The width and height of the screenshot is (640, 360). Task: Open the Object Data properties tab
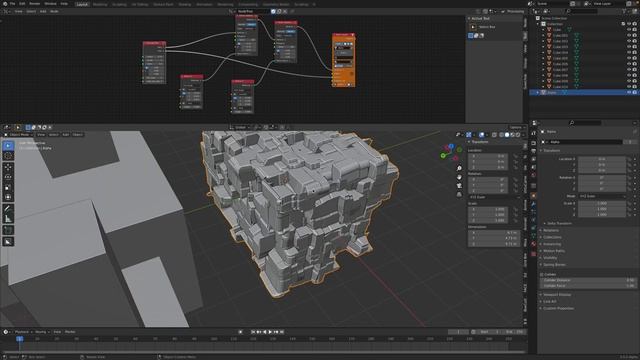click(533, 236)
